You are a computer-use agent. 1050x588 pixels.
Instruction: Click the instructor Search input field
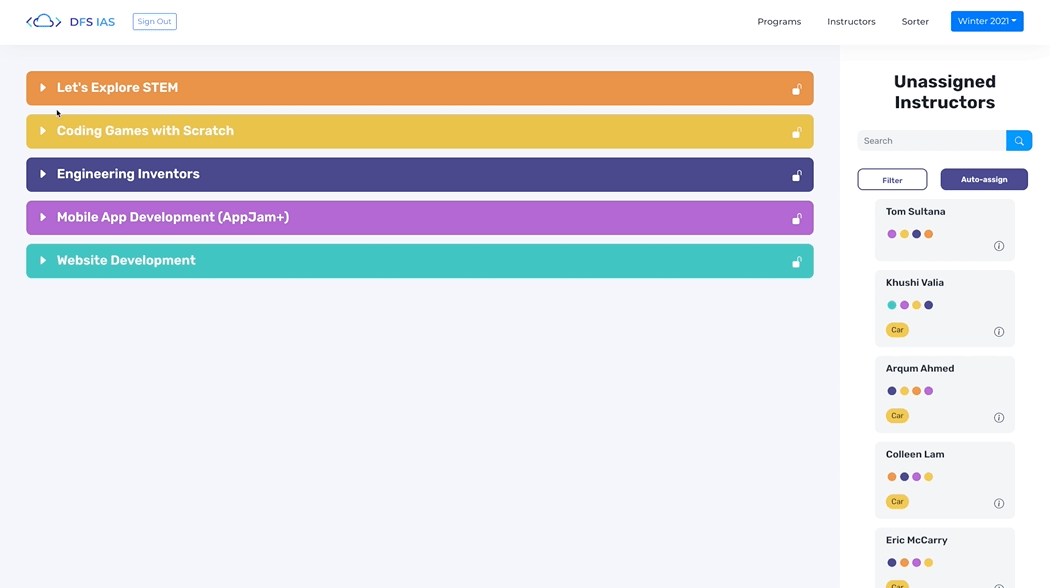pyautogui.click(x=931, y=141)
